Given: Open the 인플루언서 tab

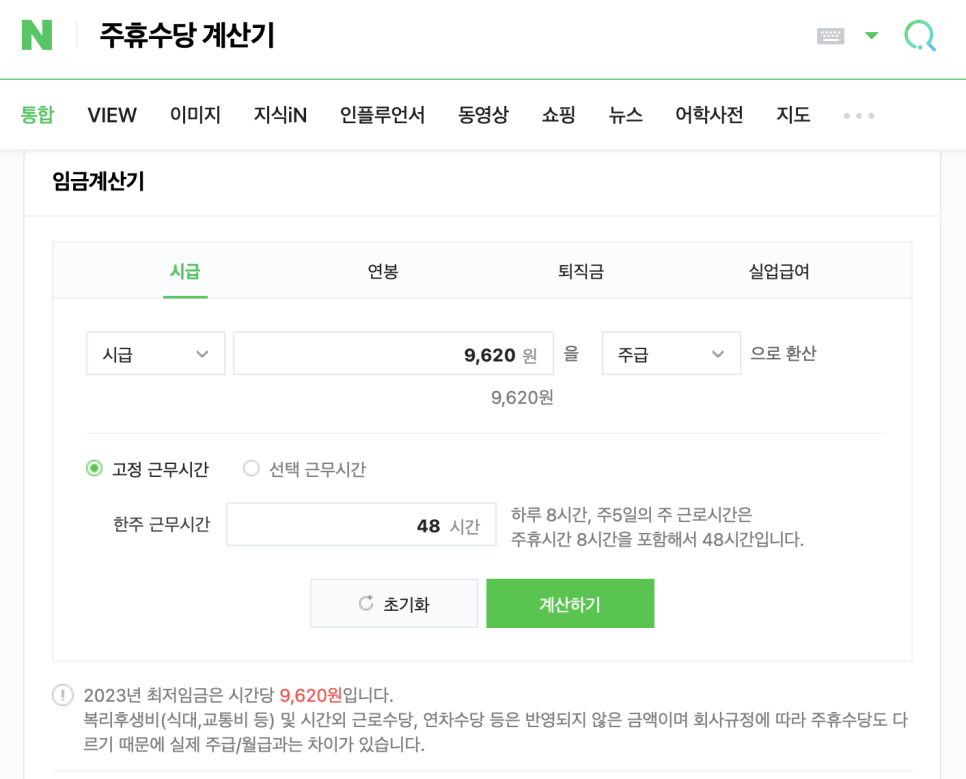Looking at the screenshot, I should tap(382, 115).
